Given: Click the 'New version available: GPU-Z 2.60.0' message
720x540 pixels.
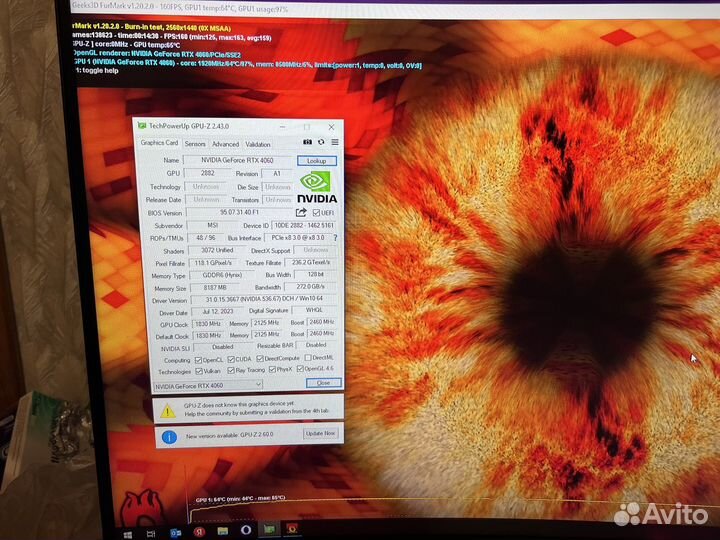Looking at the screenshot, I should (x=230, y=435).
